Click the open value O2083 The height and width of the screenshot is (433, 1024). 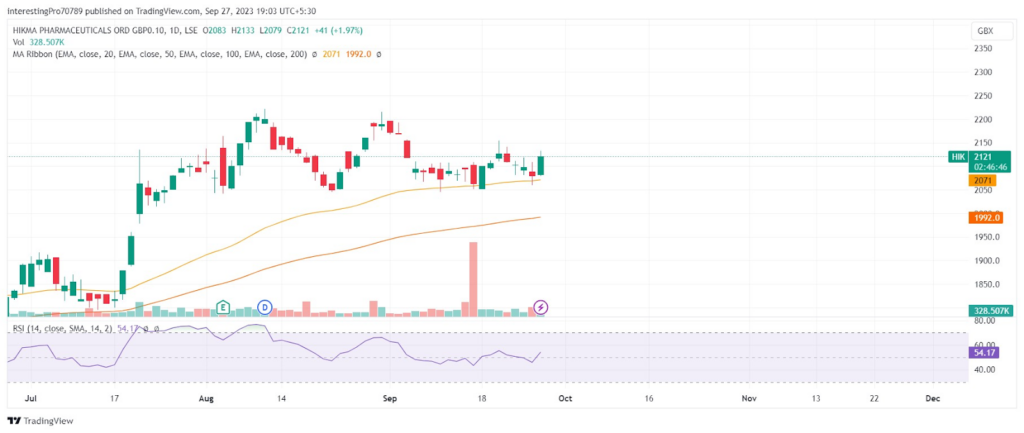tap(216, 31)
